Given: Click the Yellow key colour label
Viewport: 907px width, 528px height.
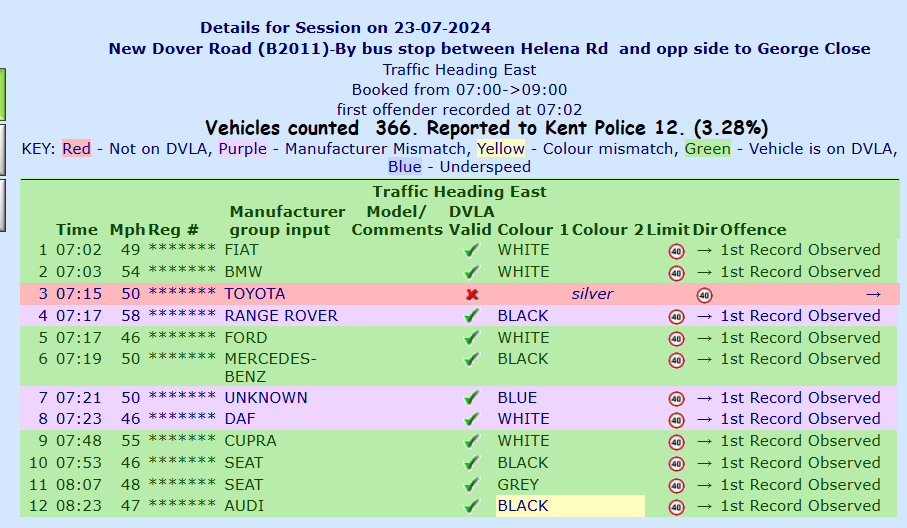Looking at the screenshot, I should 500,149.
